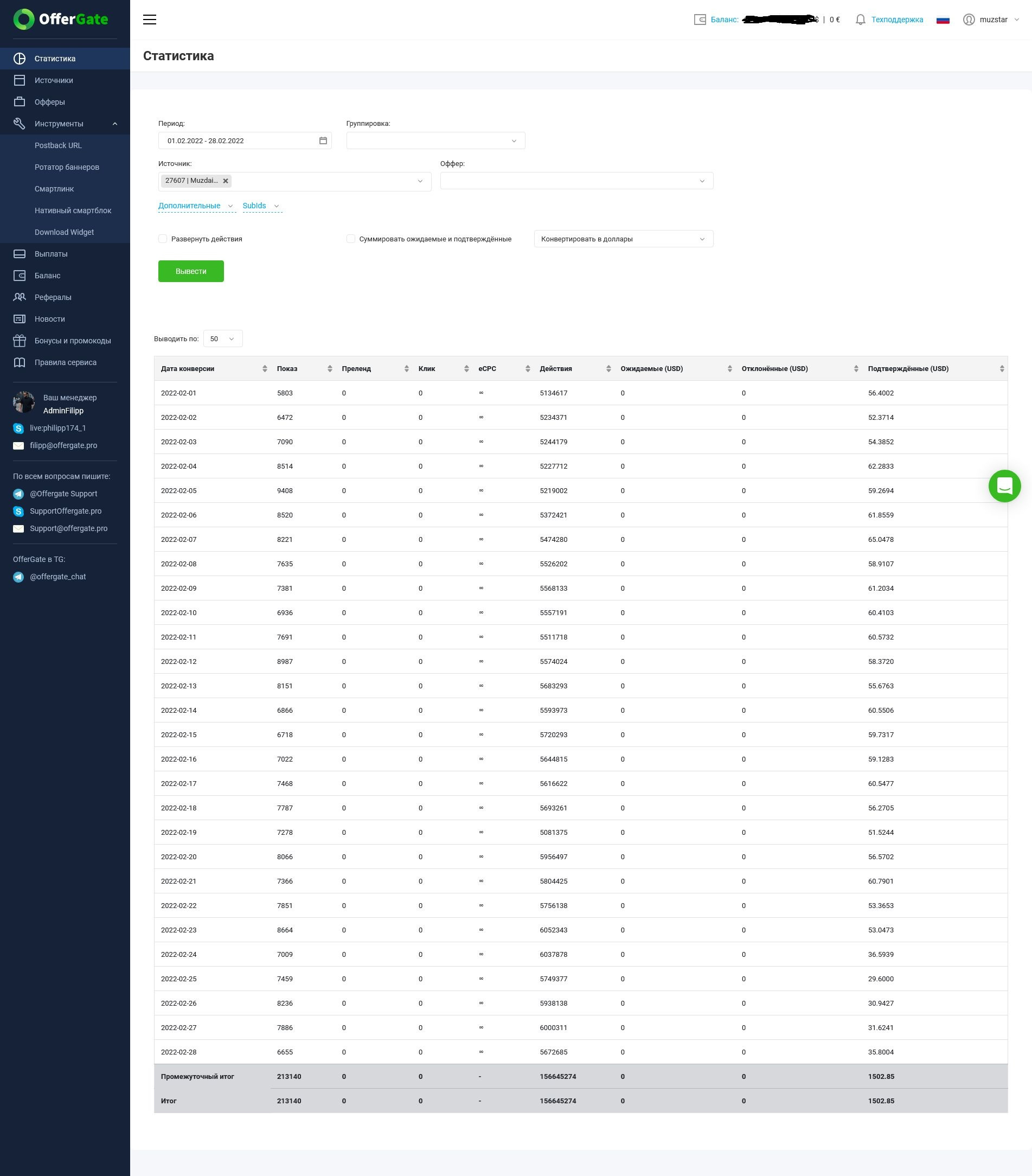Viewport: 1032px width, 1176px height.
Task: Click Support@offergate.pro email link
Action: point(68,528)
